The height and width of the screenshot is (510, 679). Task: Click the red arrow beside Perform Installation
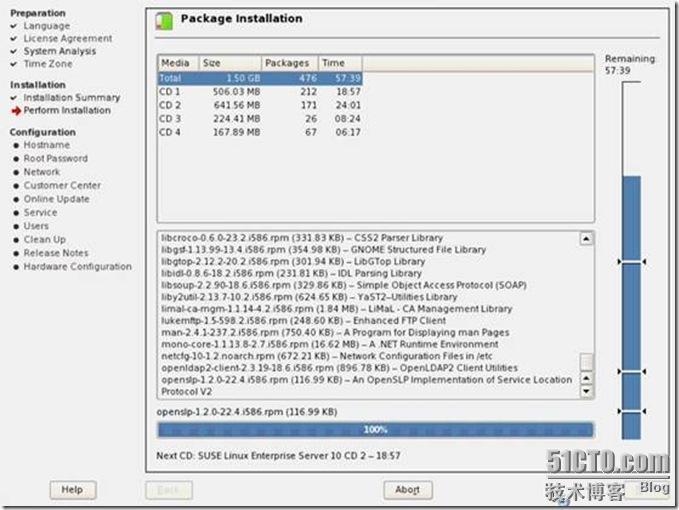tap(16, 111)
